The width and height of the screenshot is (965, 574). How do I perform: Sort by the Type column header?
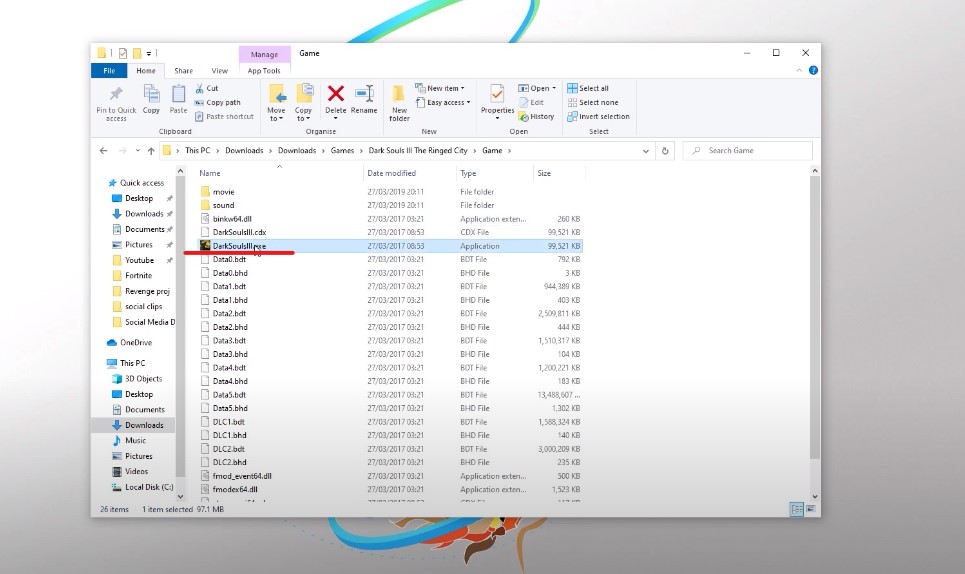click(468, 173)
